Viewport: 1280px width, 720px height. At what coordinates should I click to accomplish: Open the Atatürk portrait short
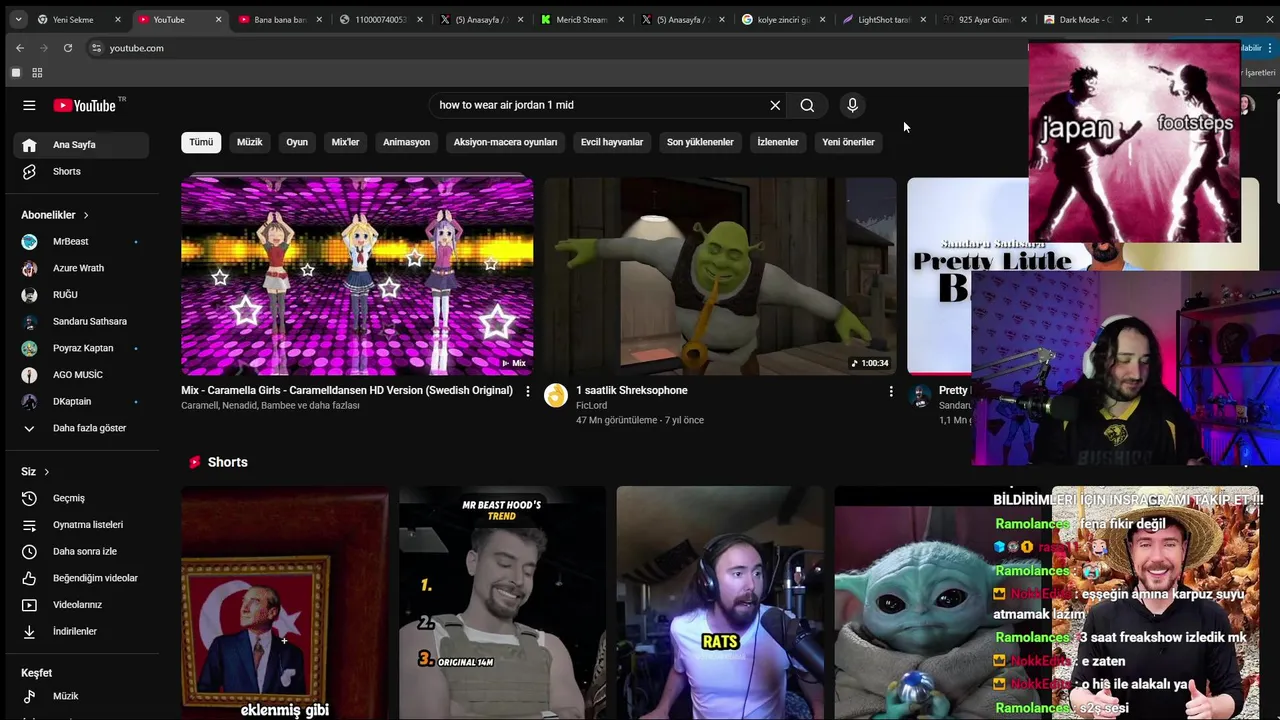pyautogui.click(x=285, y=603)
